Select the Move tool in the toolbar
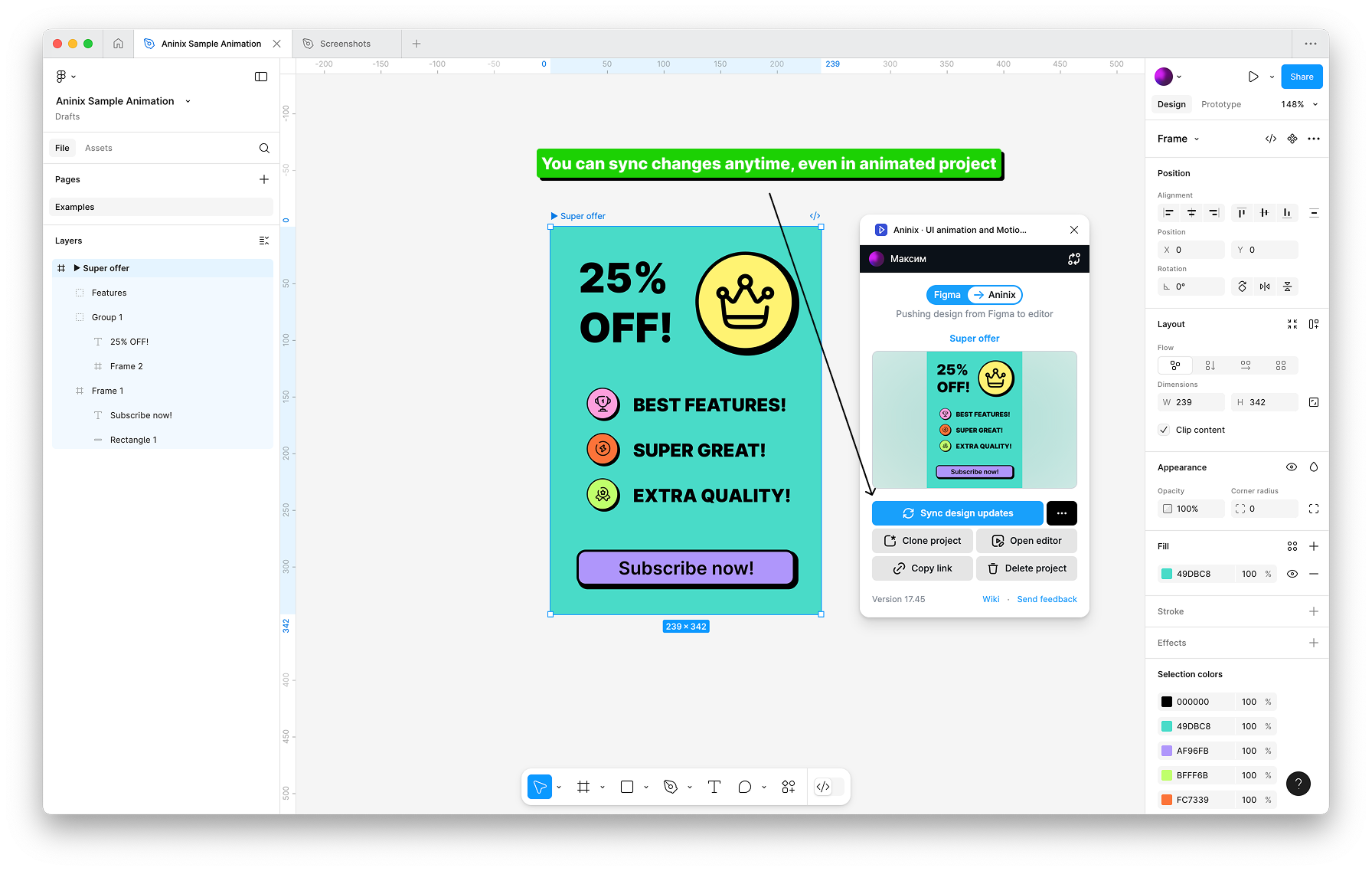 coord(540,787)
